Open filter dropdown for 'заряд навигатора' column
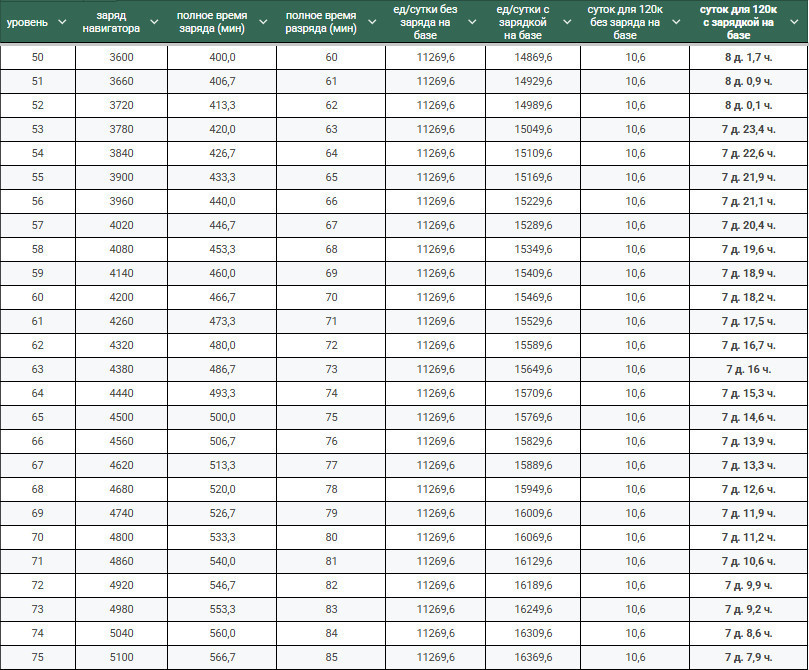The image size is (809, 670). point(154,22)
